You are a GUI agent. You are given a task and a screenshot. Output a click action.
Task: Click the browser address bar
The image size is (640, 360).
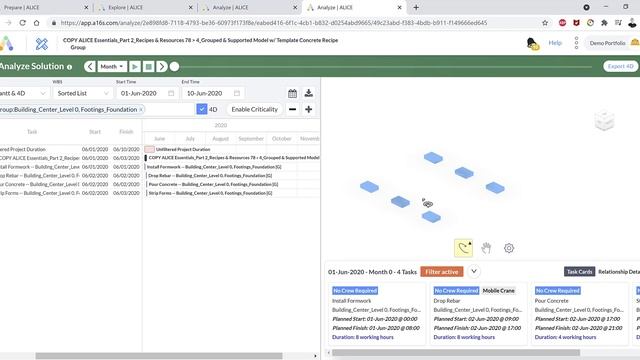[273, 23]
